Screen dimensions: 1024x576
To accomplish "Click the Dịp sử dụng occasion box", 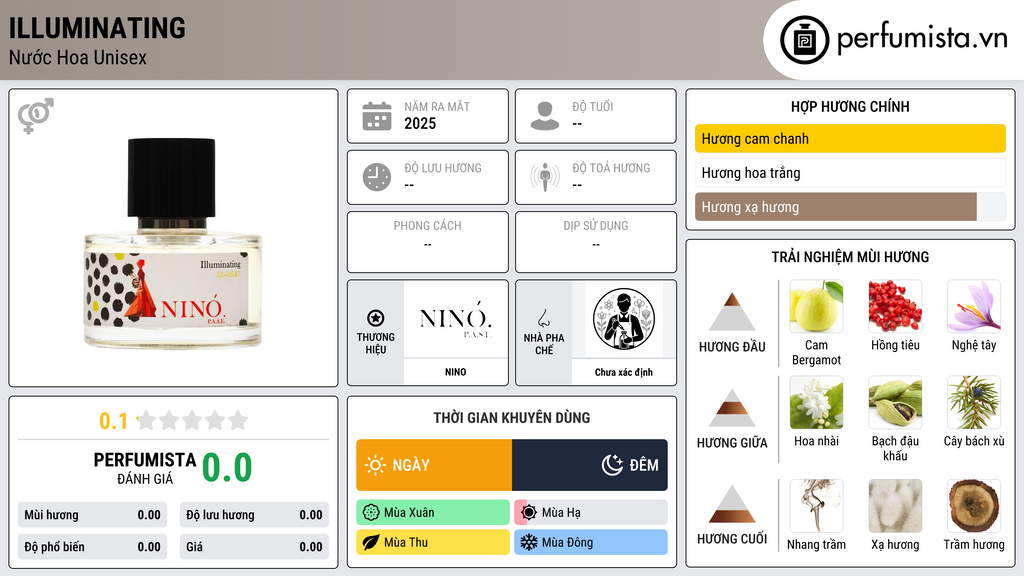I will [596, 242].
